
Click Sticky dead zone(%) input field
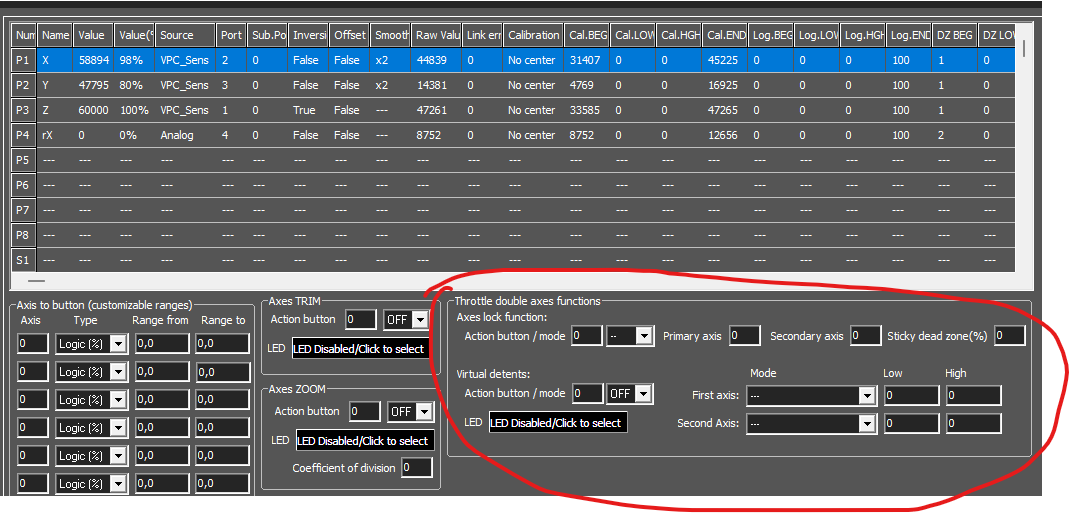click(1010, 336)
